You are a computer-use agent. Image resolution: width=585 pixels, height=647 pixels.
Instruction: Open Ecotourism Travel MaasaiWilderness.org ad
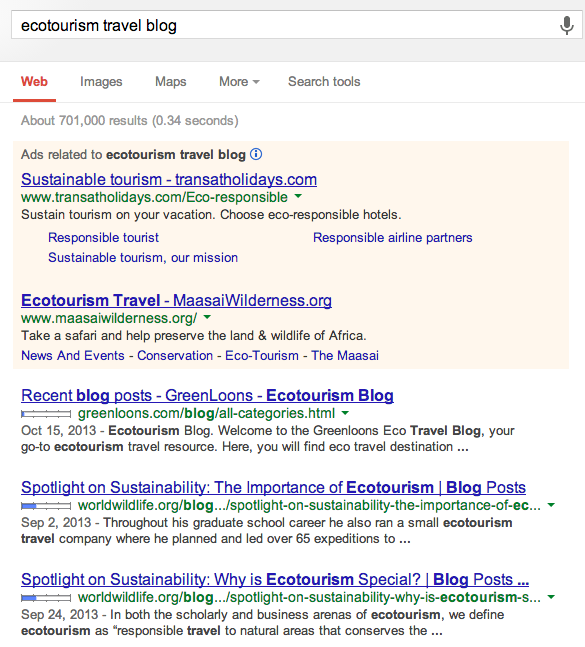(x=177, y=300)
